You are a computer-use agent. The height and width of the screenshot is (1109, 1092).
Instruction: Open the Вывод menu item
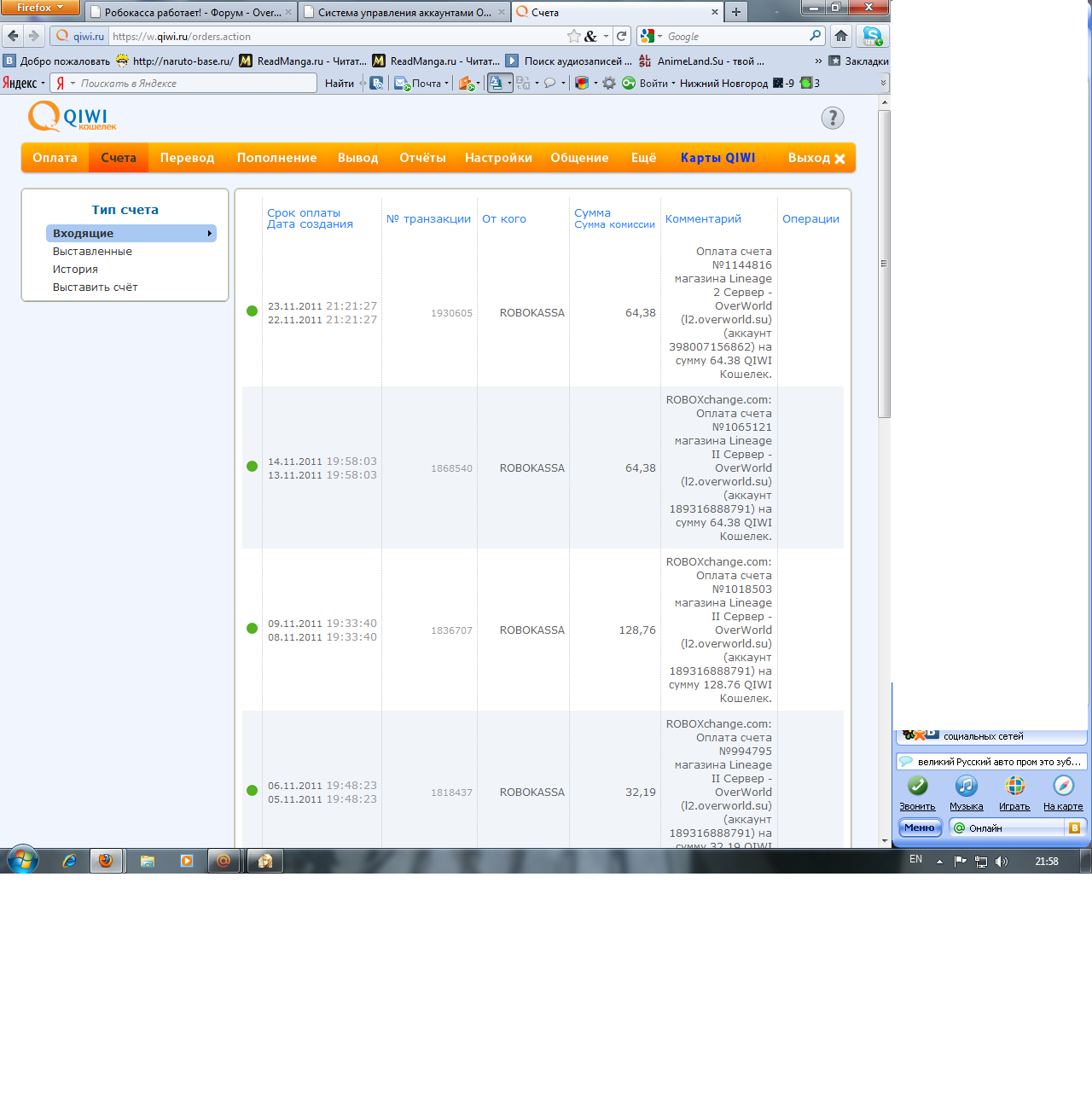point(357,158)
